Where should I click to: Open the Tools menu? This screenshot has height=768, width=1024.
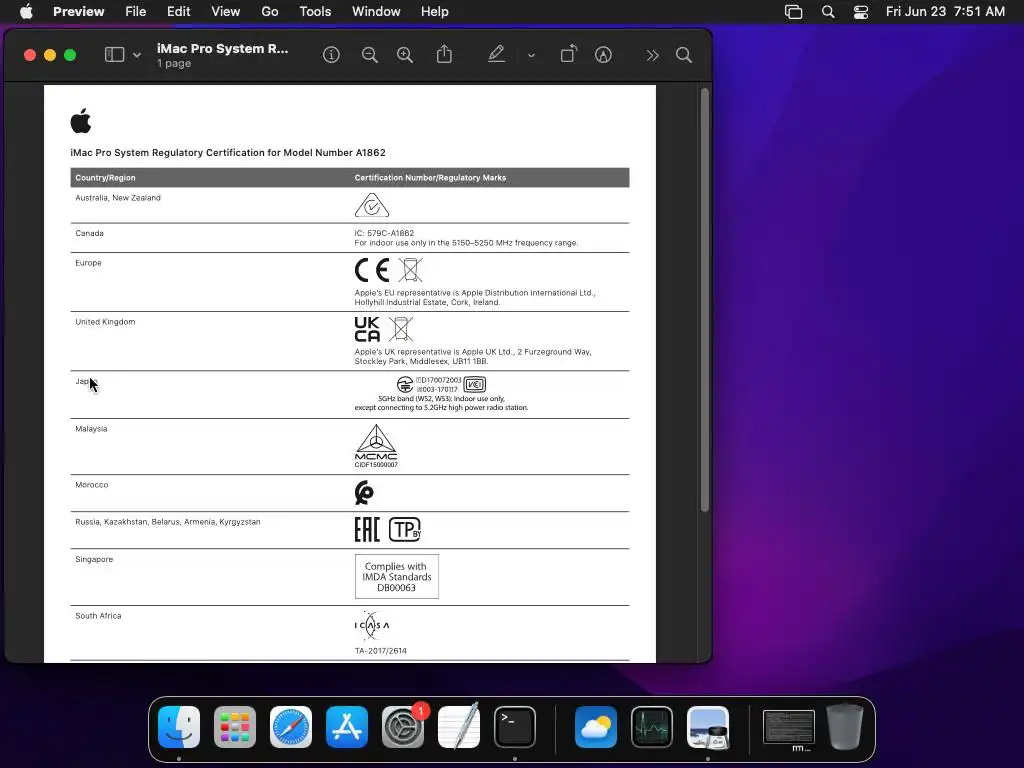pos(315,11)
